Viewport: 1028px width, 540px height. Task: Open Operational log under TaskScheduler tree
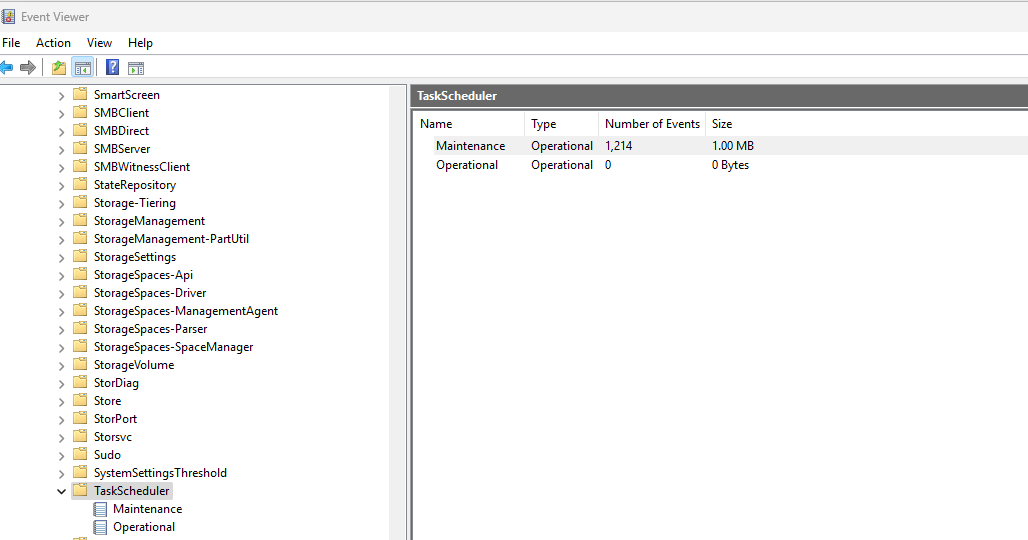144,527
